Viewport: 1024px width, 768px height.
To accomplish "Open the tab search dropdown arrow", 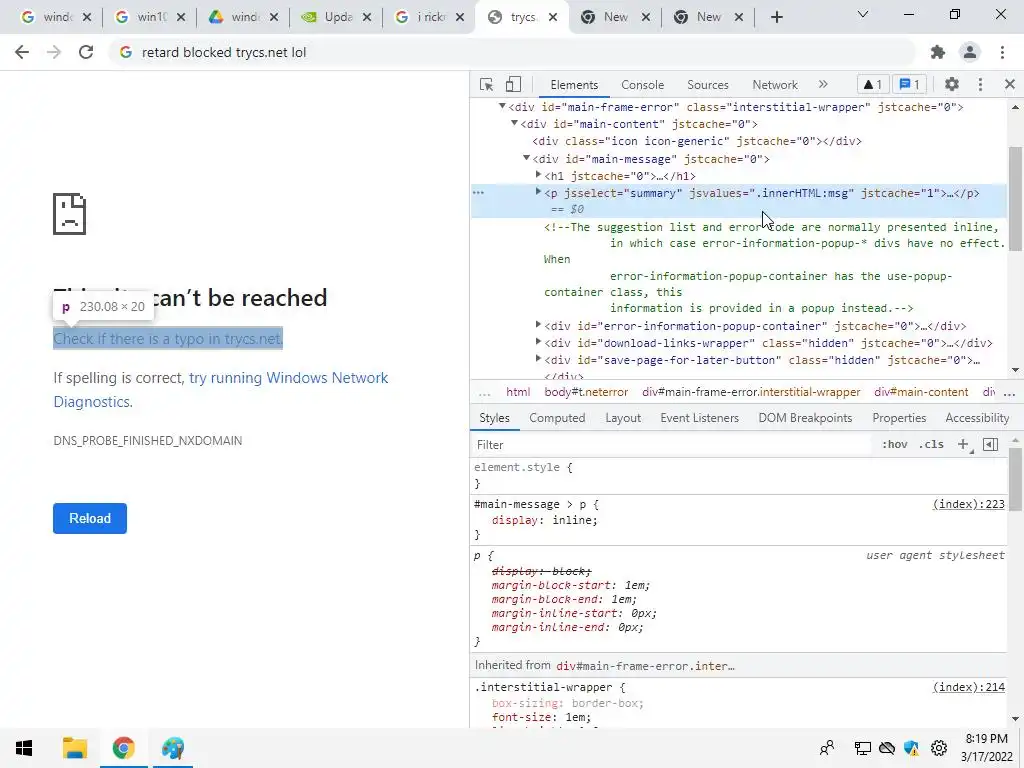I will pos(863,14).
